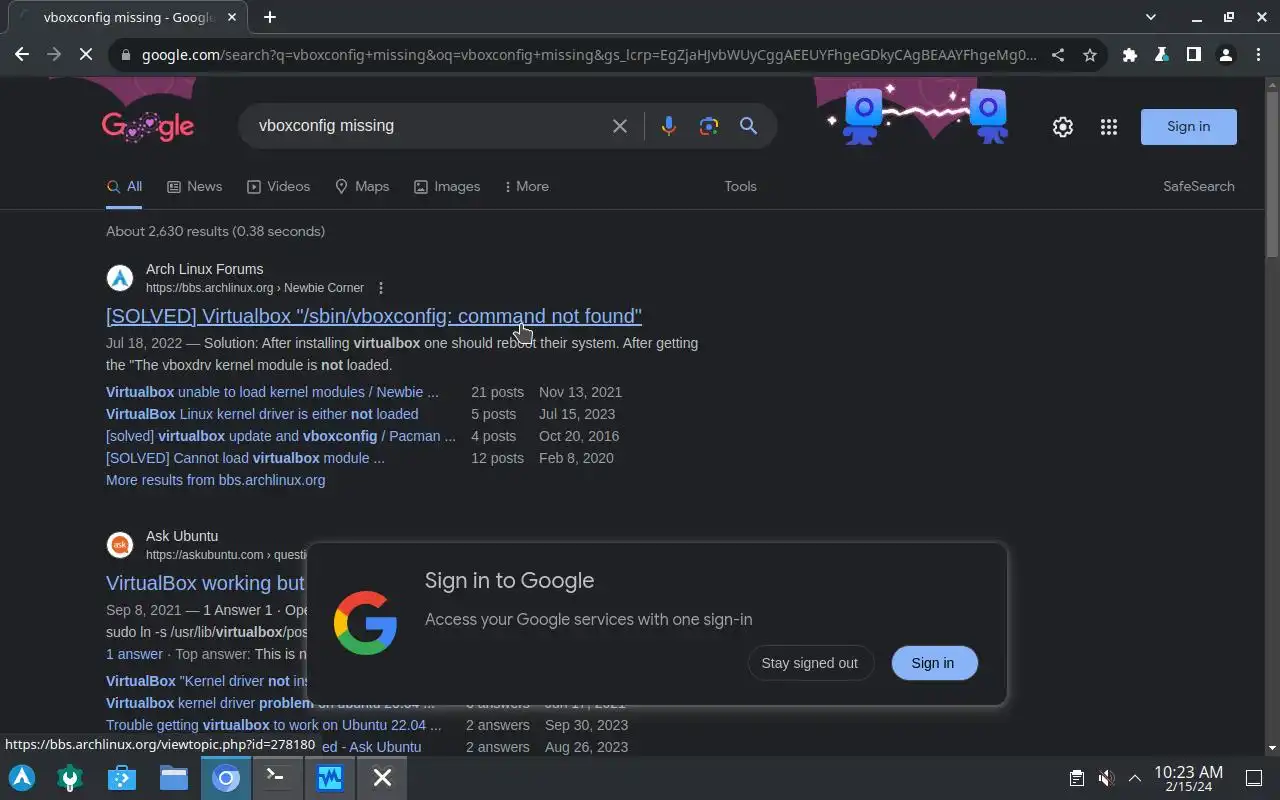Switch to the Videos tab
1280x800 pixels.
[278, 187]
